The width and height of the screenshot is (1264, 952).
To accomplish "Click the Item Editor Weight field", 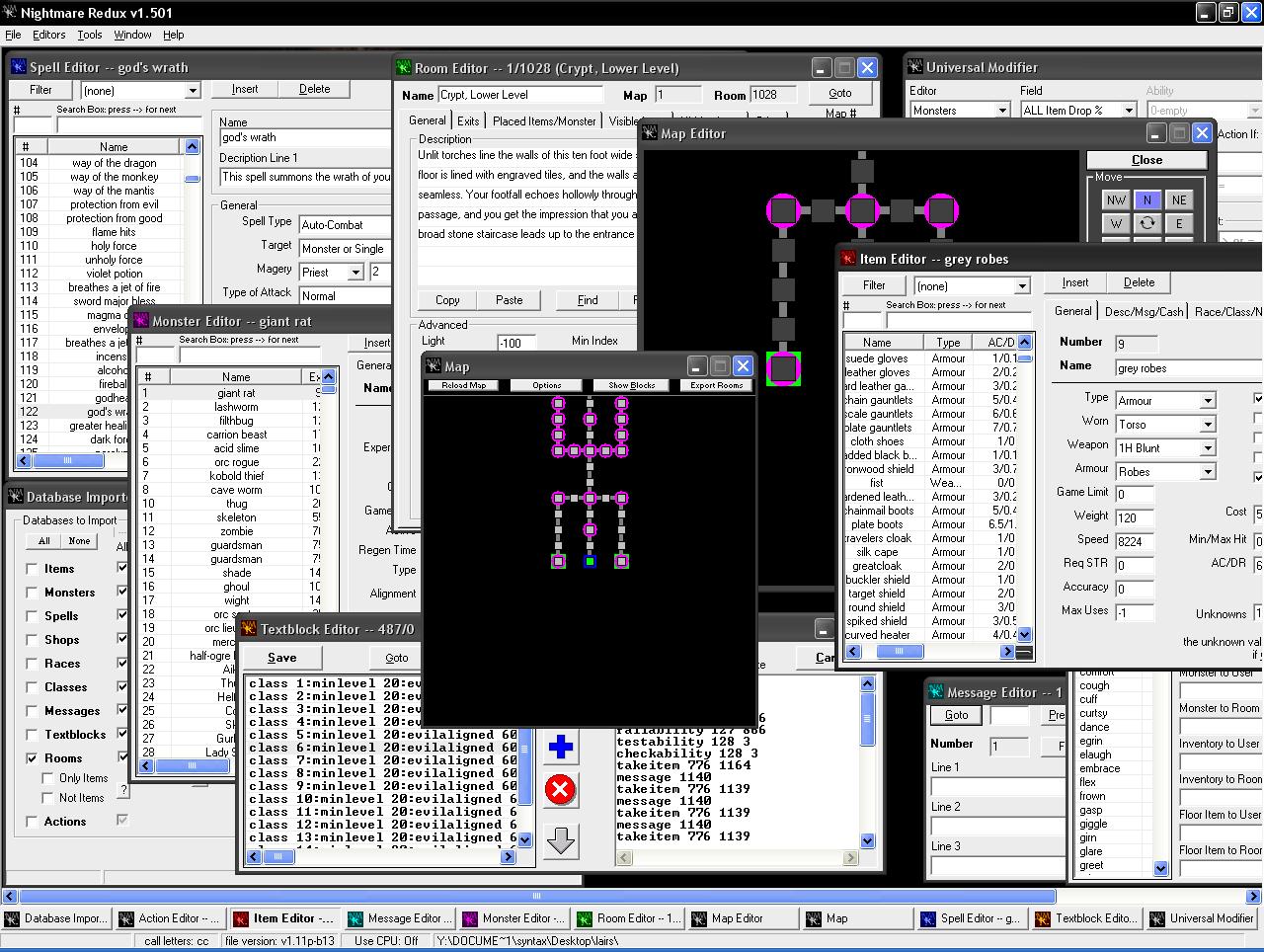I will [x=1134, y=517].
